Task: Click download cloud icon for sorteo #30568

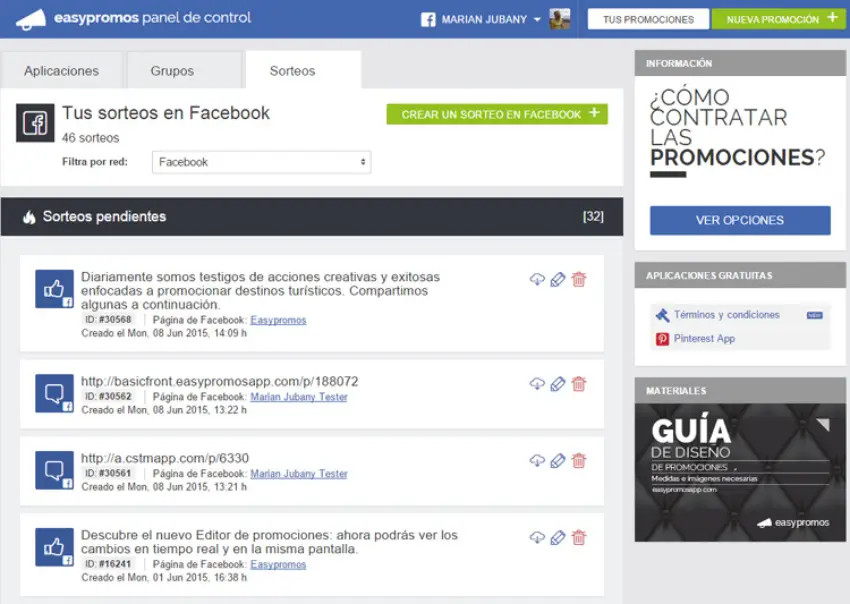Action: click(537, 279)
